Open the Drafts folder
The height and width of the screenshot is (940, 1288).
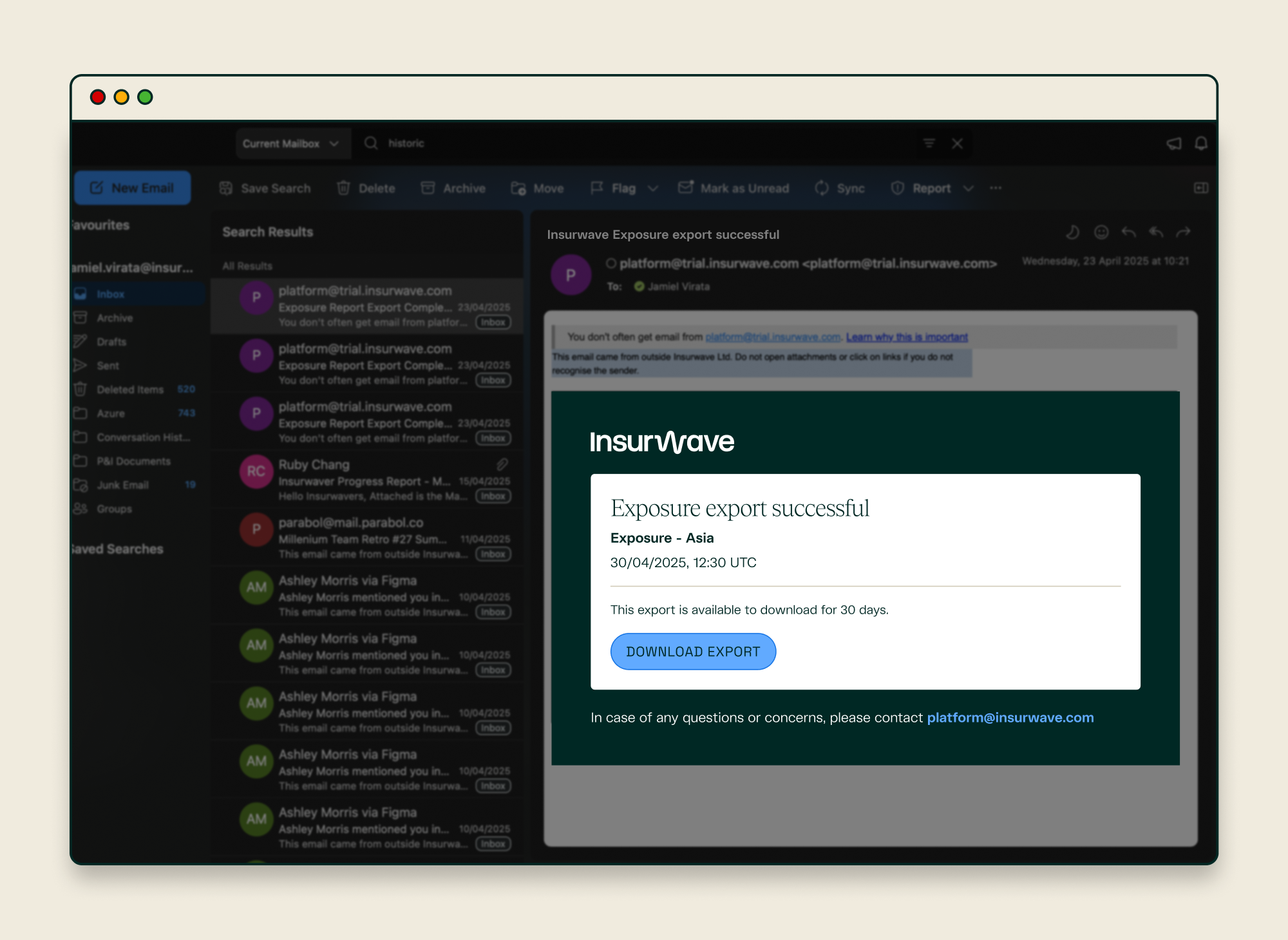pos(138,341)
